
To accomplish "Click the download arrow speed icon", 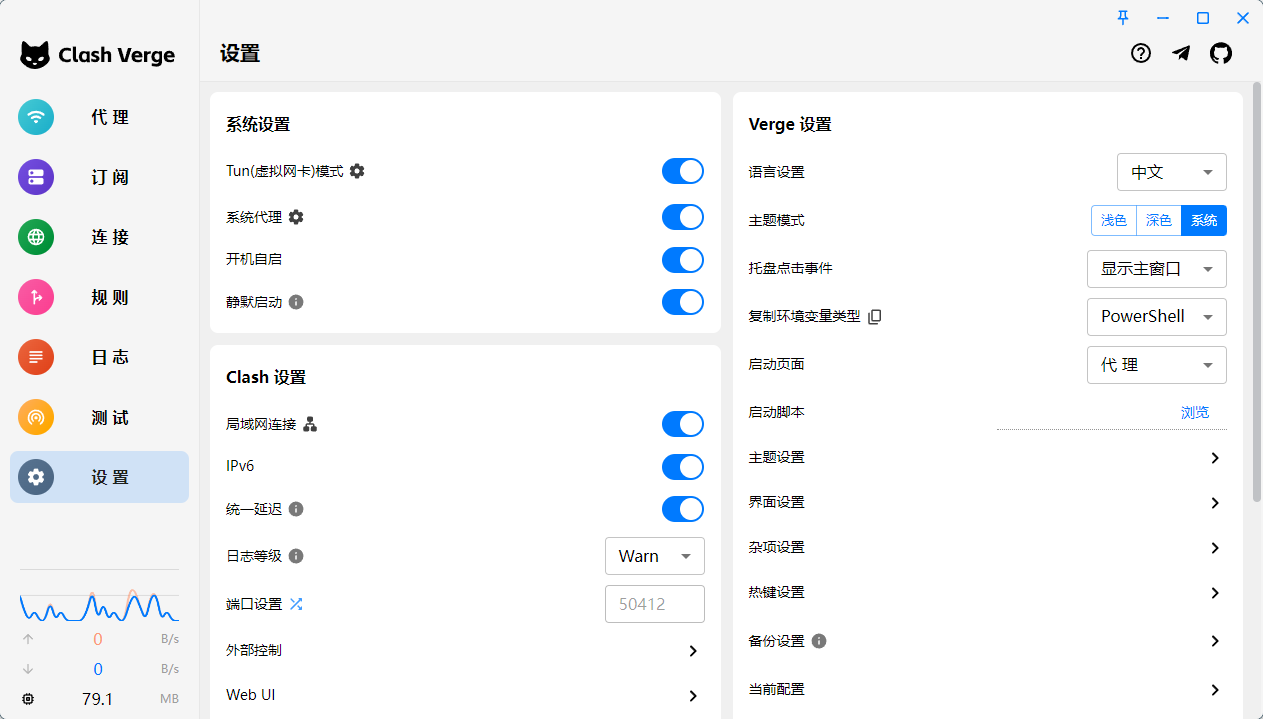I will coord(28,669).
